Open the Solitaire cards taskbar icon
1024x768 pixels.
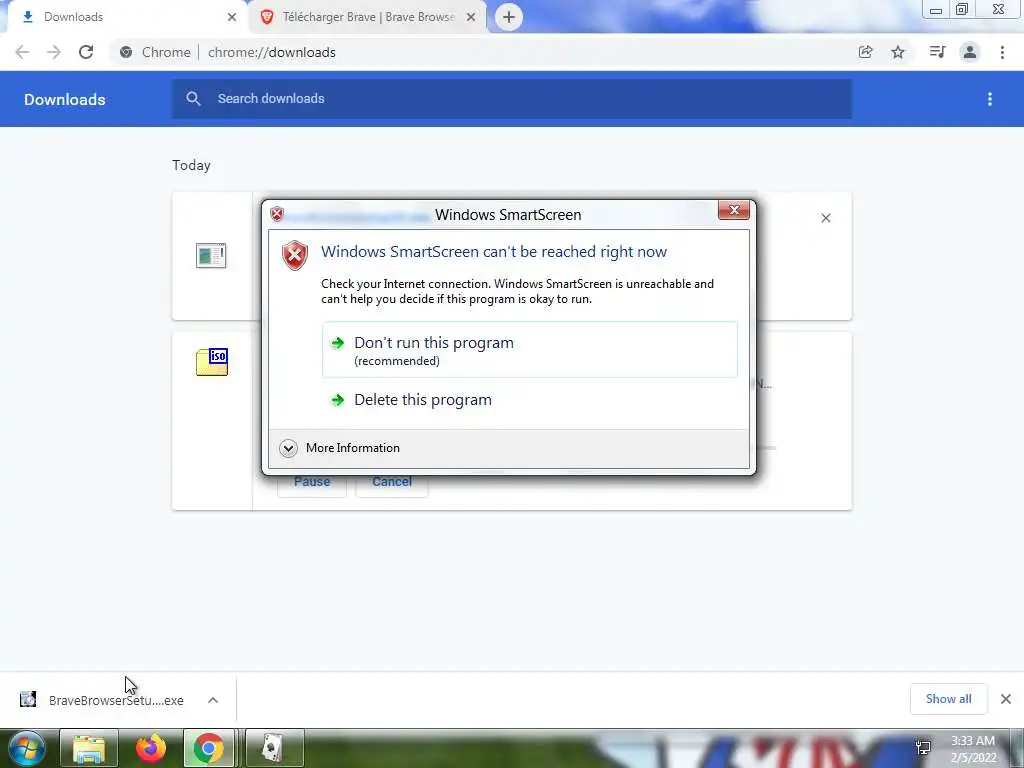pos(272,748)
